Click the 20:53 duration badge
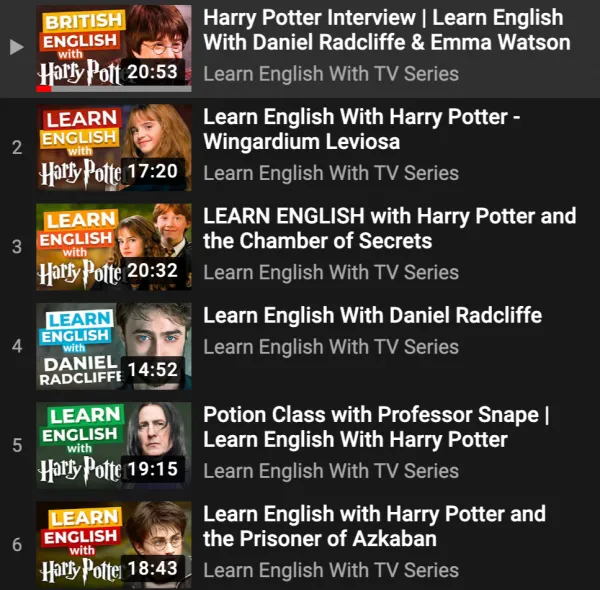Viewport: 600px width, 590px height. (153, 72)
